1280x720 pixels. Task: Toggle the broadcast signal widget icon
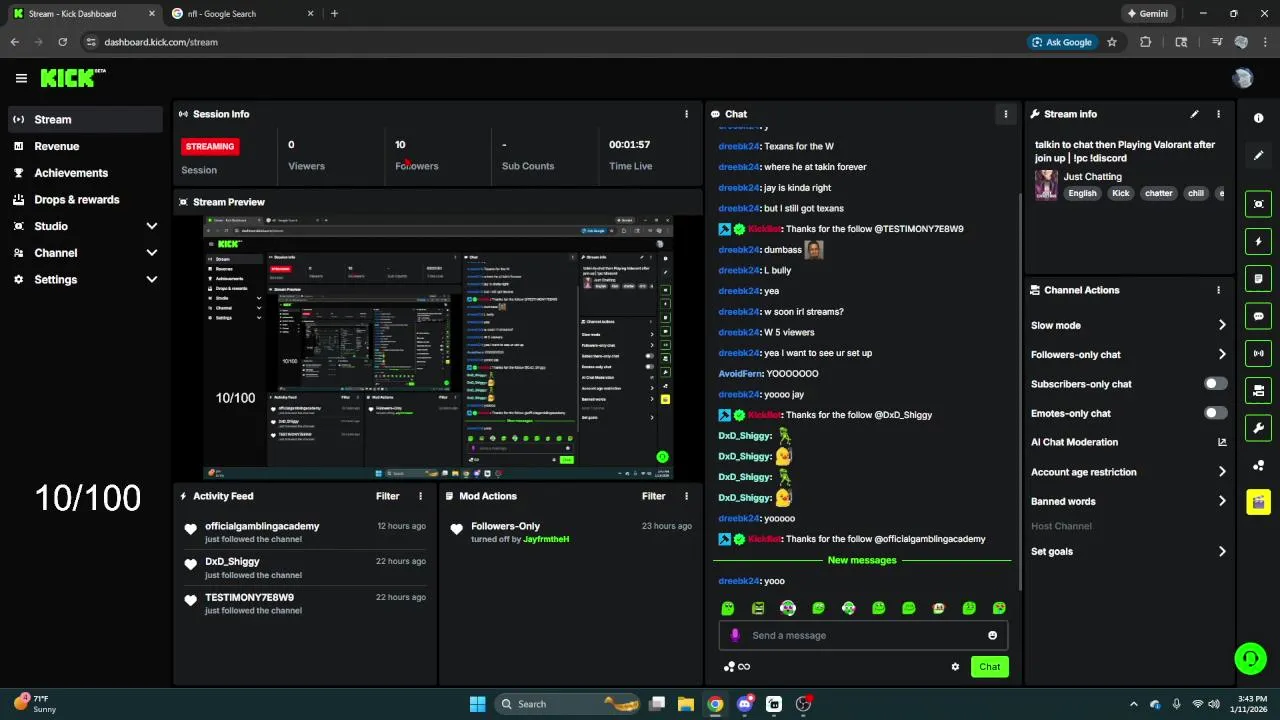(1258, 353)
